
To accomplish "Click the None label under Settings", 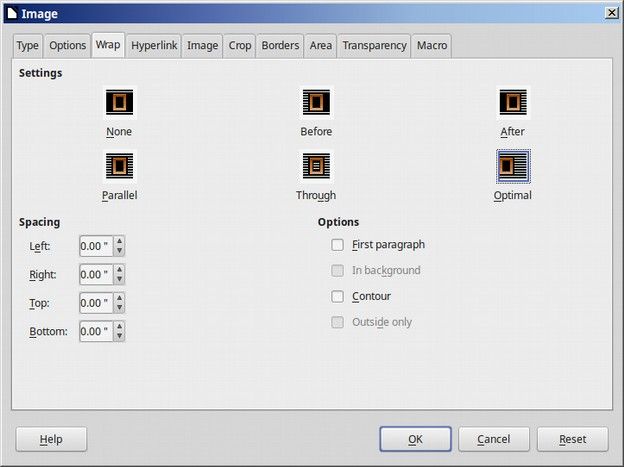I will [x=119, y=131].
